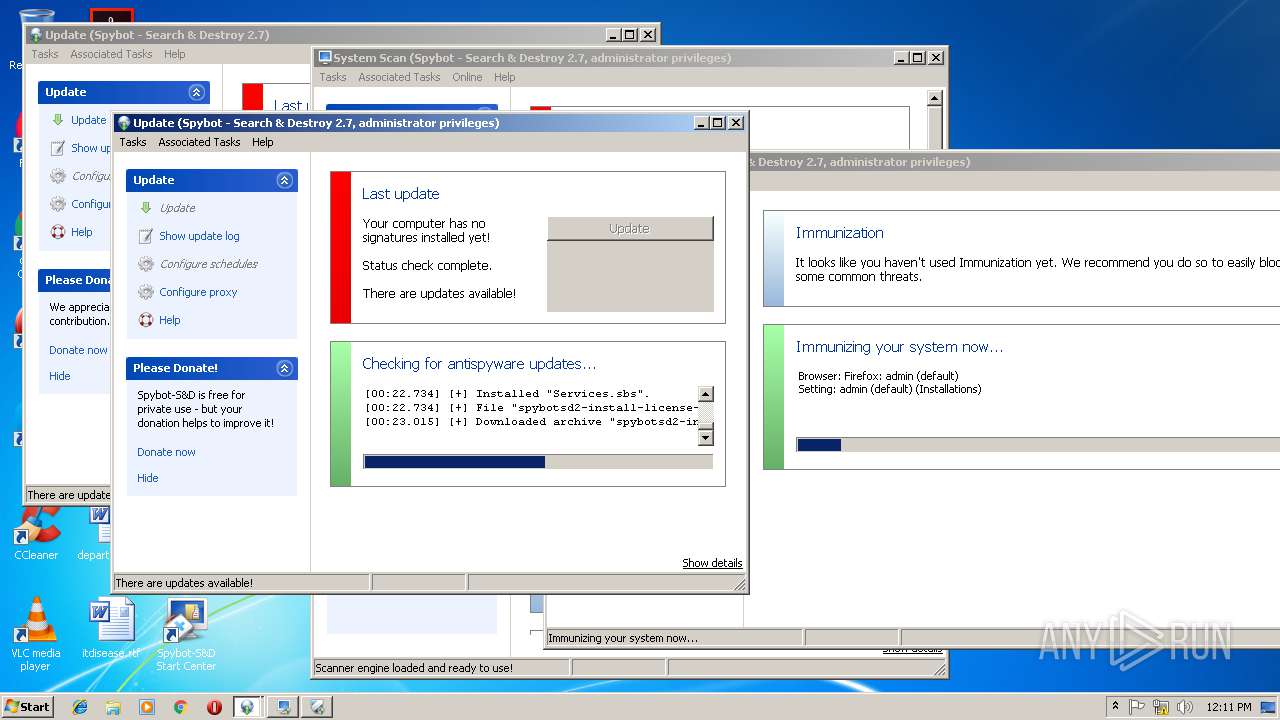The height and width of the screenshot is (720, 1280).
Task: Click Help lifebuoy icon in back Update window
Action: click(x=58, y=232)
